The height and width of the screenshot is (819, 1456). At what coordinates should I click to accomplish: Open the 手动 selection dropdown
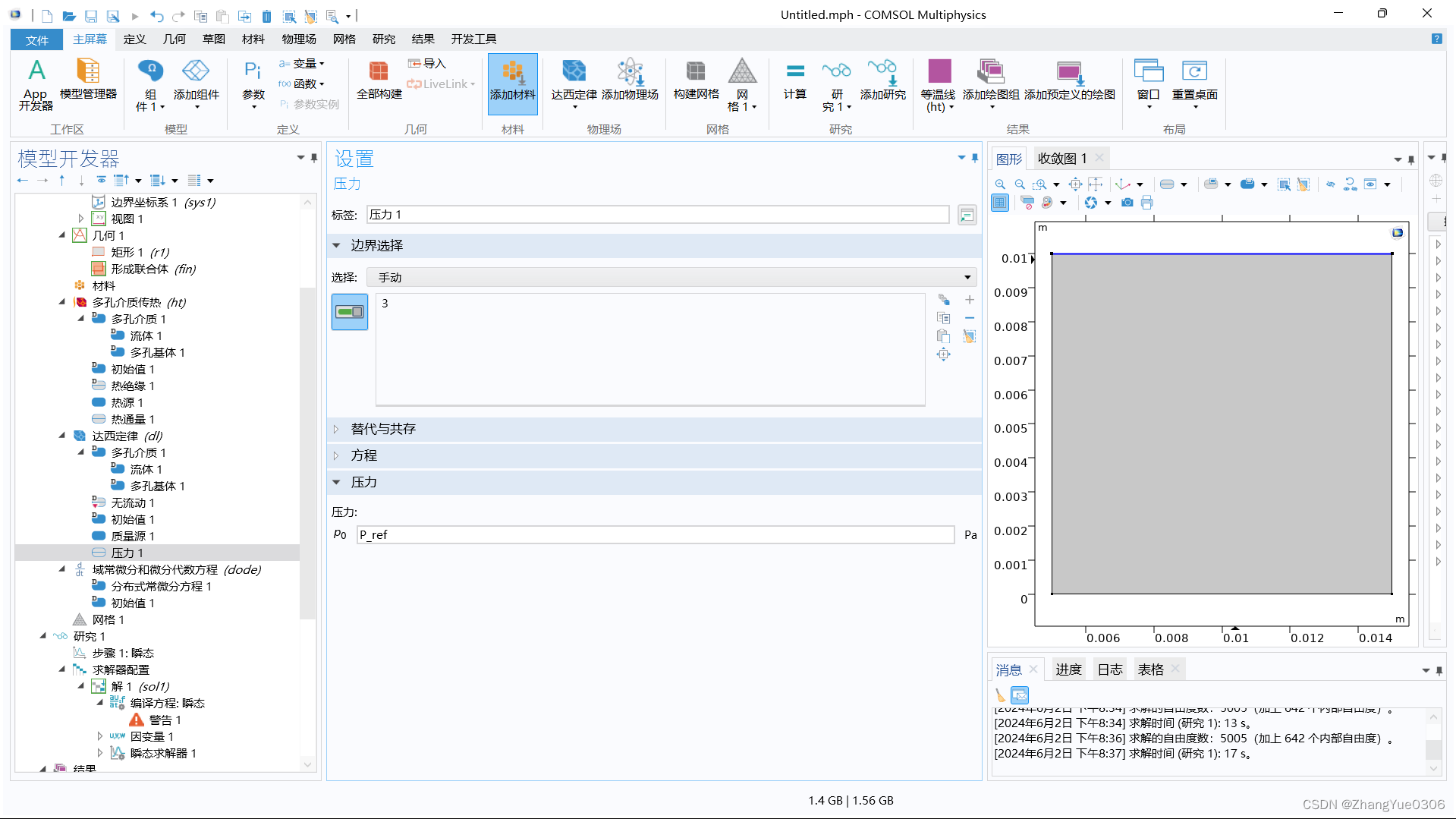pos(671,278)
